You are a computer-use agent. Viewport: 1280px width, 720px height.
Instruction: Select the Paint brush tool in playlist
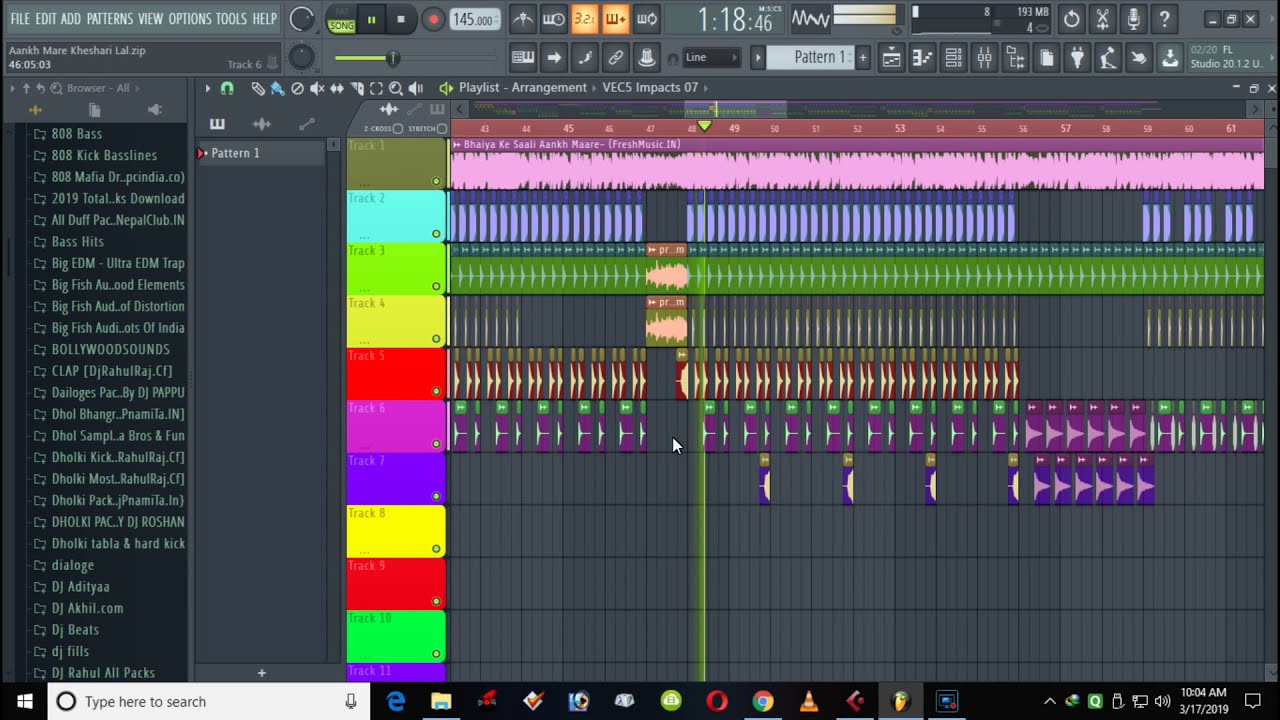coord(277,88)
